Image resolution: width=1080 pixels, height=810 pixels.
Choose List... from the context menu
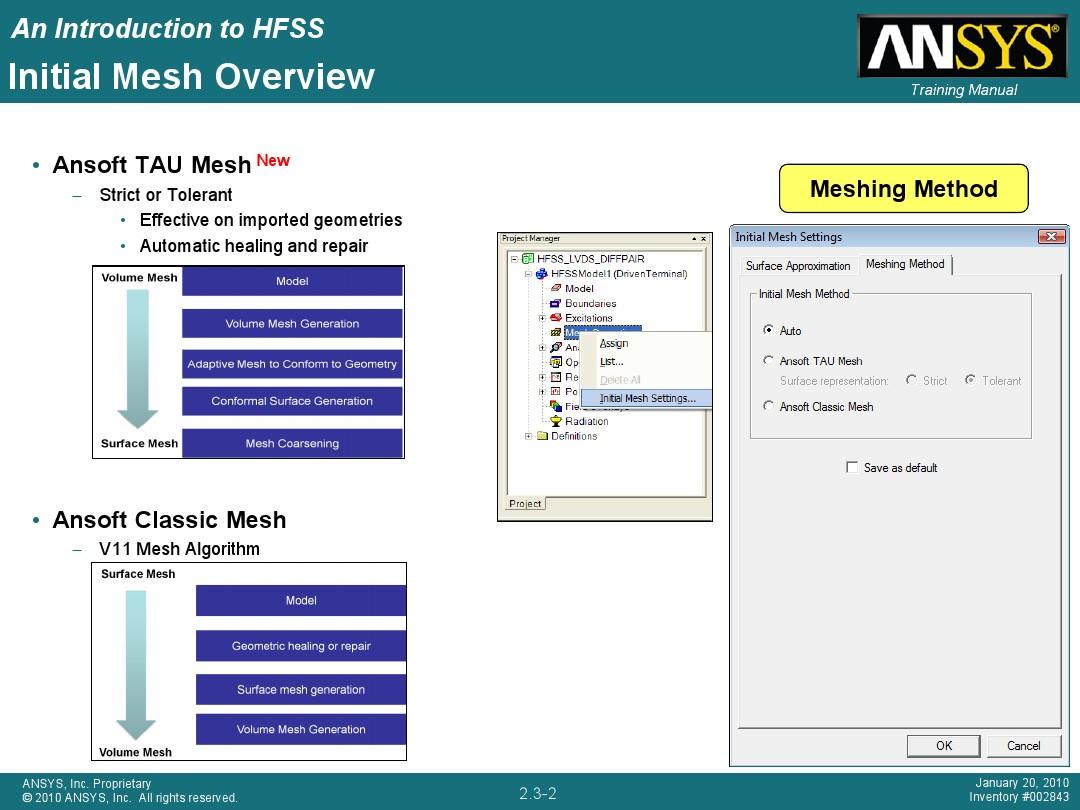[x=645, y=362]
